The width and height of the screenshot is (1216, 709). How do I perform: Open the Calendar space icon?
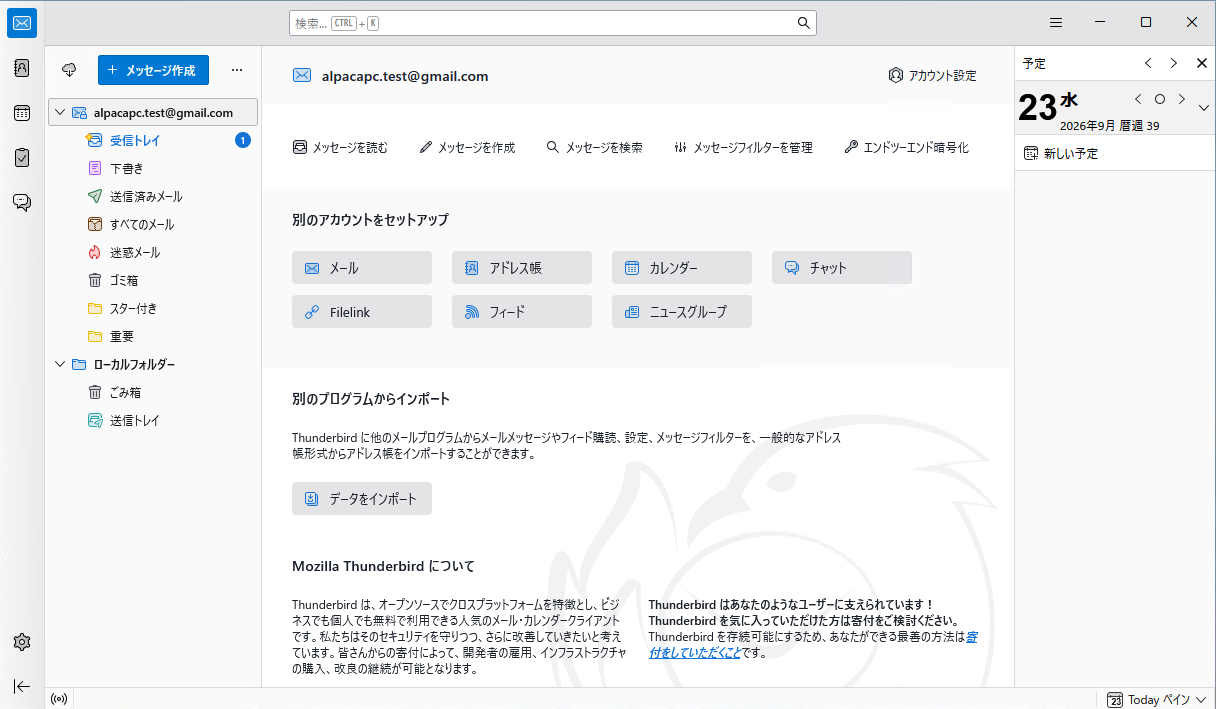tap(22, 113)
